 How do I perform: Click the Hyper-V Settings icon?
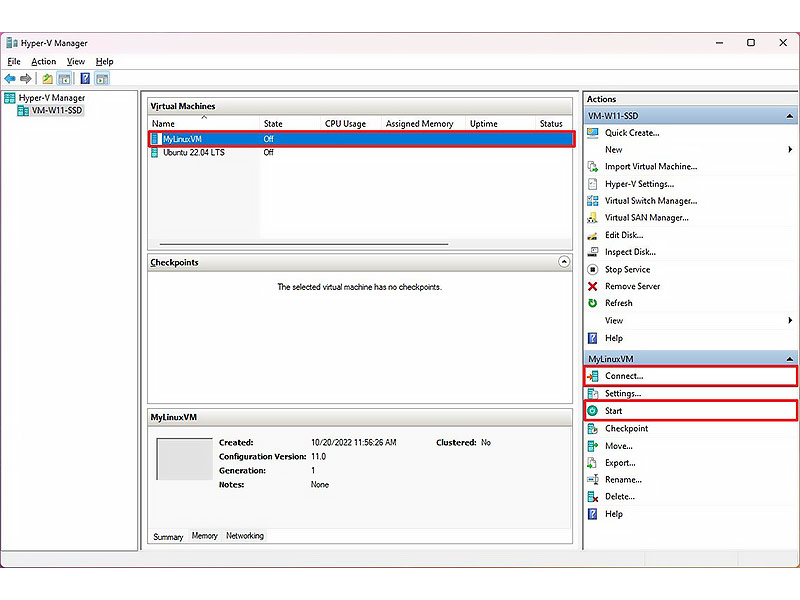(592, 184)
